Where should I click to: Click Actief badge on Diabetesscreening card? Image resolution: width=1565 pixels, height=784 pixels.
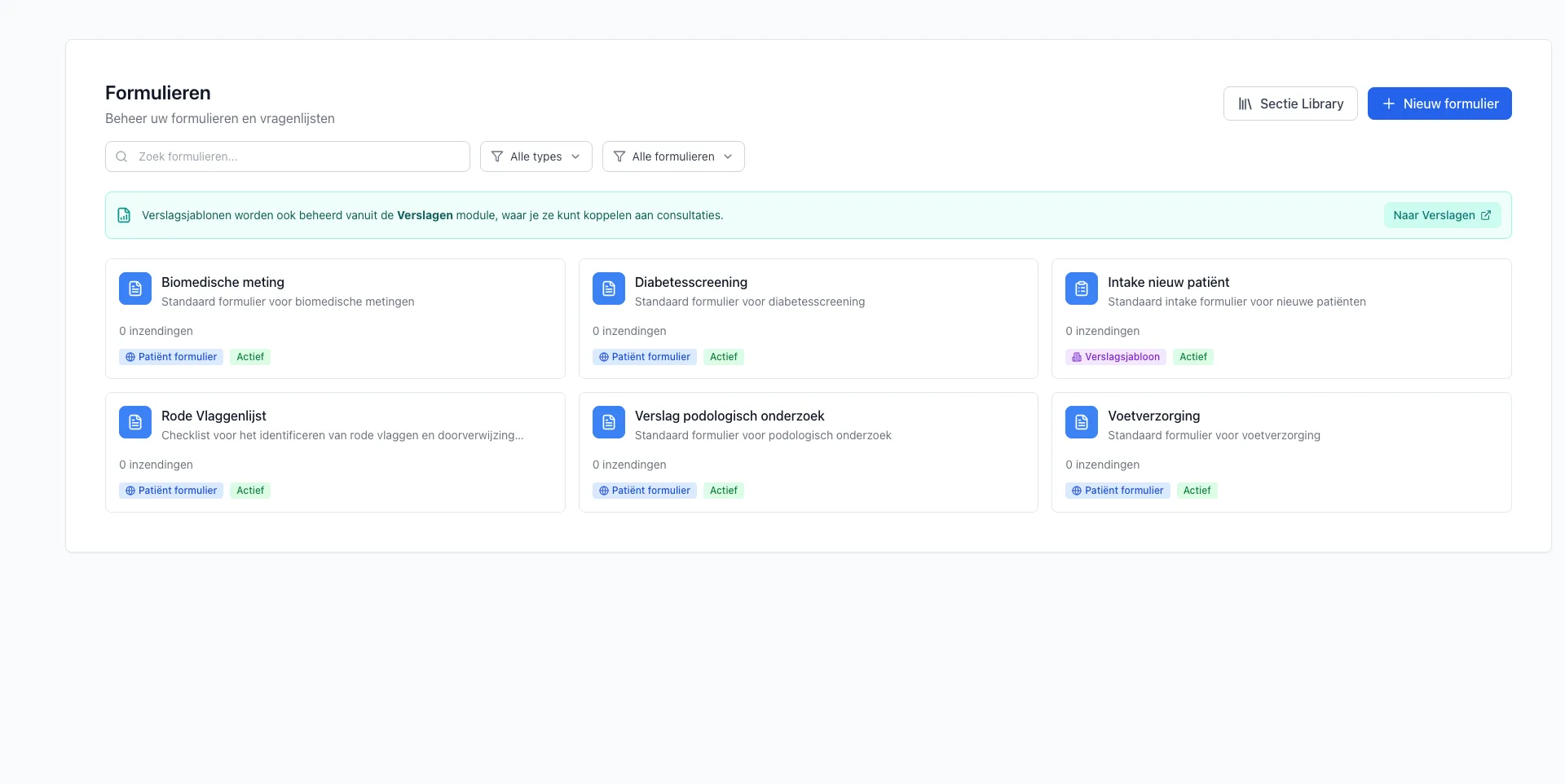click(724, 357)
